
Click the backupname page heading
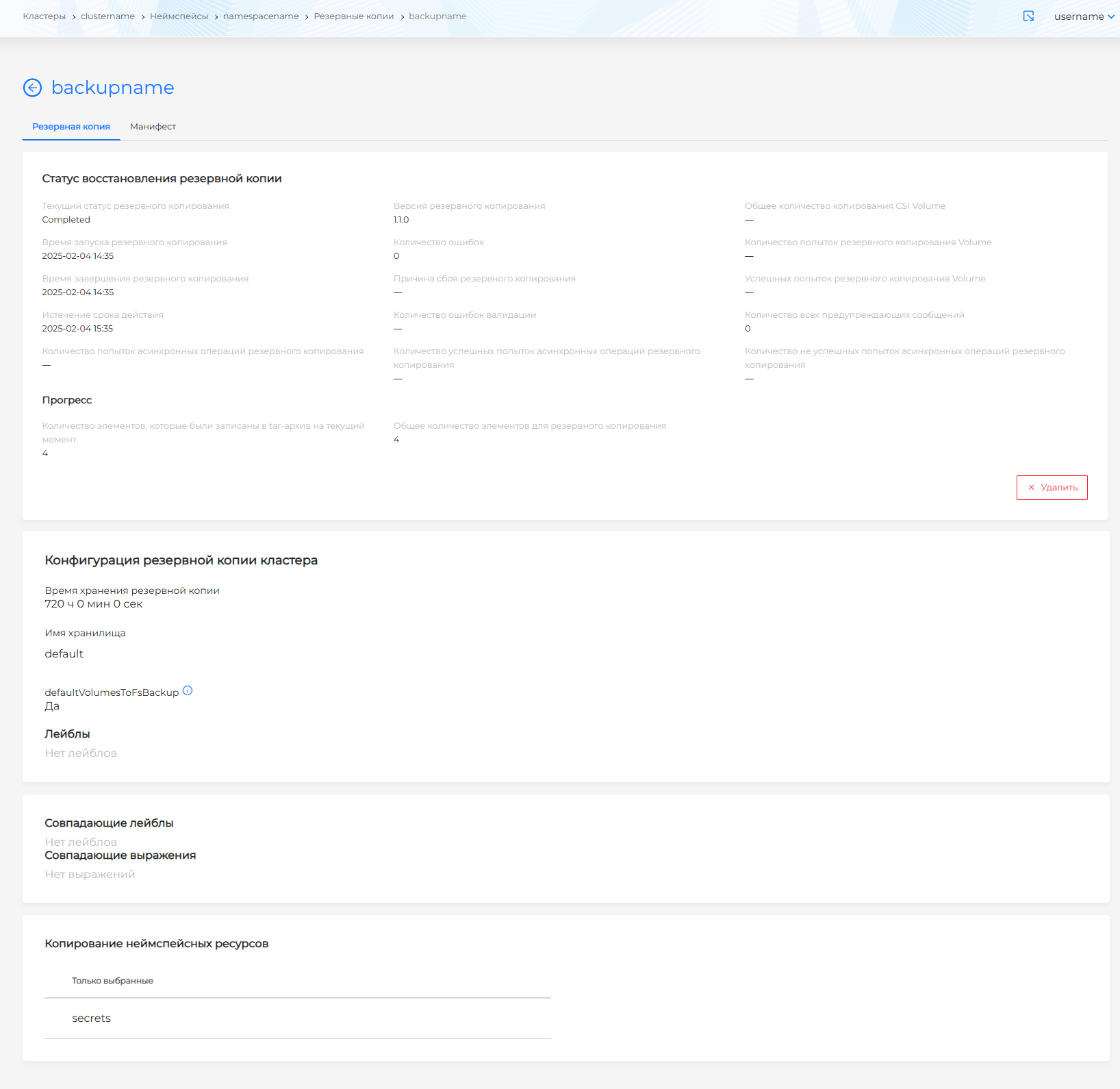click(113, 88)
